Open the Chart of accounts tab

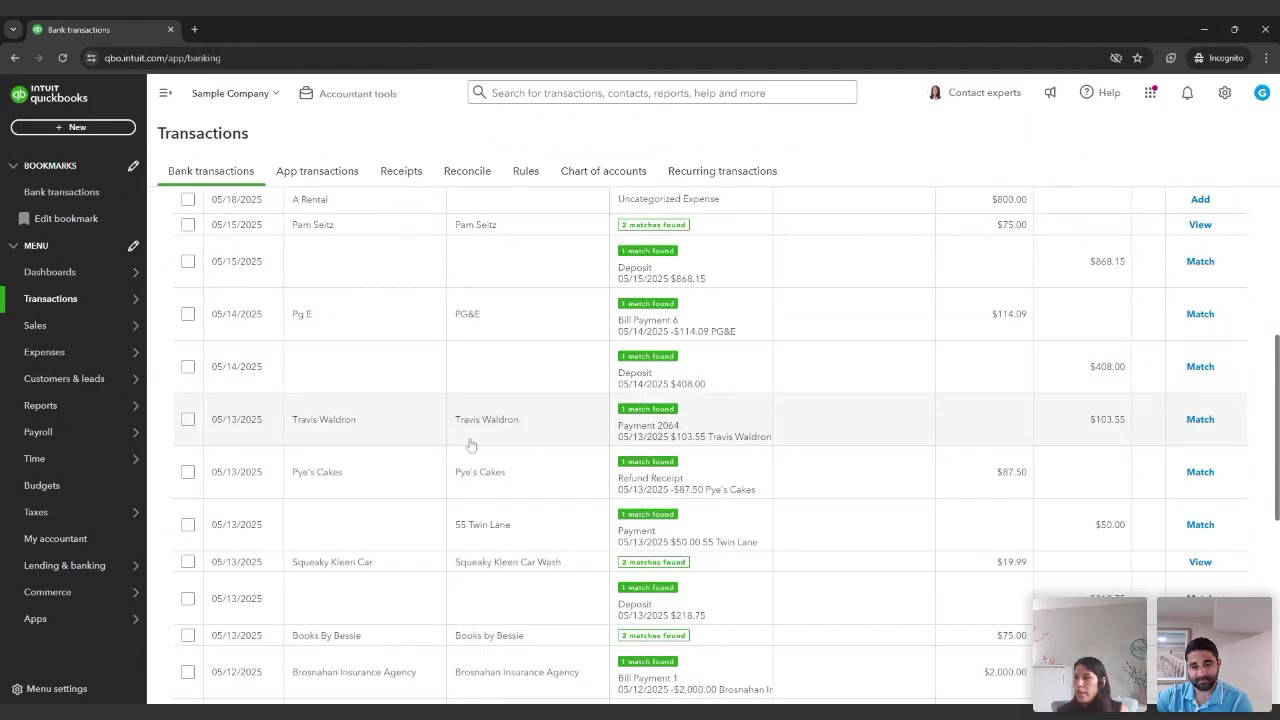tap(603, 171)
